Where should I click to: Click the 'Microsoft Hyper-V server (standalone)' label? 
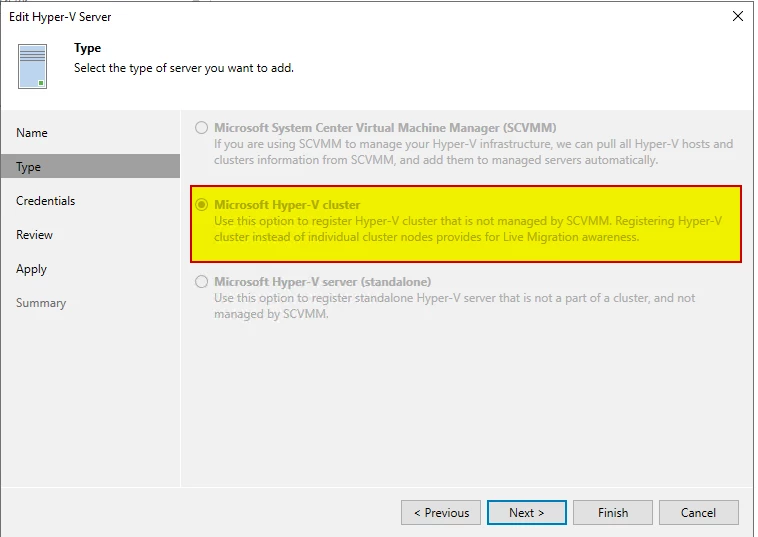pyautogui.click(x=323, y=281)
